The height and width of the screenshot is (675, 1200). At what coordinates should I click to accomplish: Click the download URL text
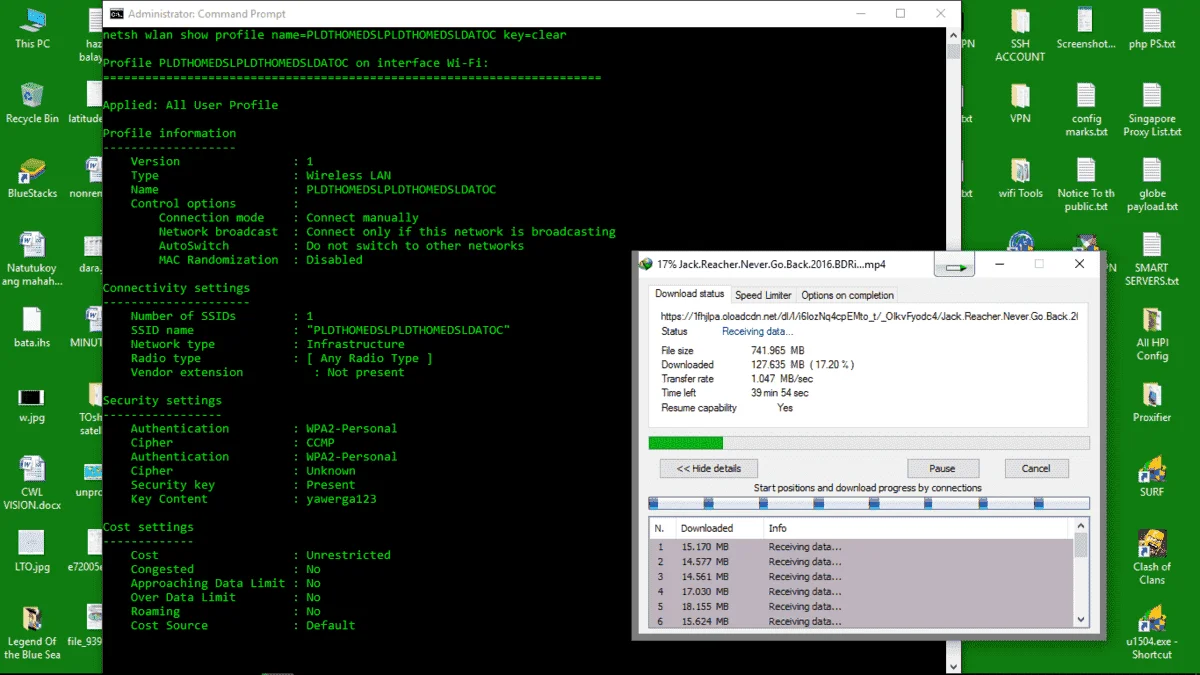click(x=869, y=316)
